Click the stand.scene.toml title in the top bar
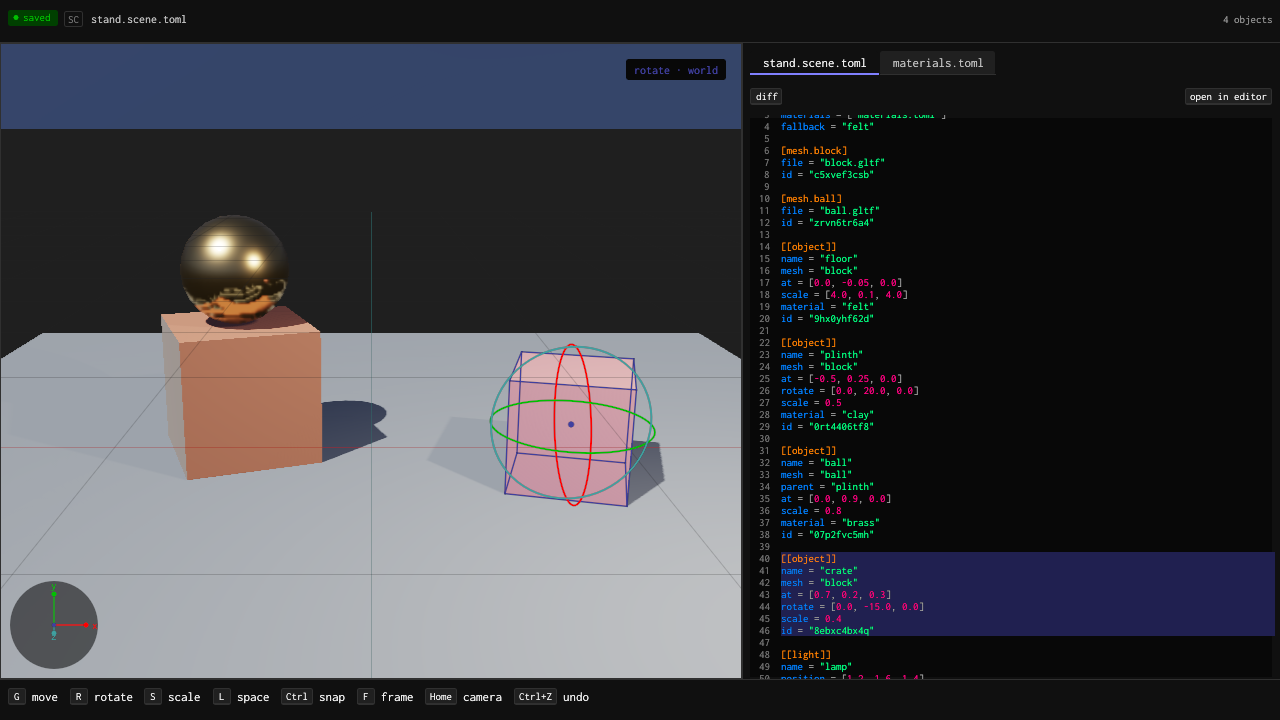 tap(139, 19)
